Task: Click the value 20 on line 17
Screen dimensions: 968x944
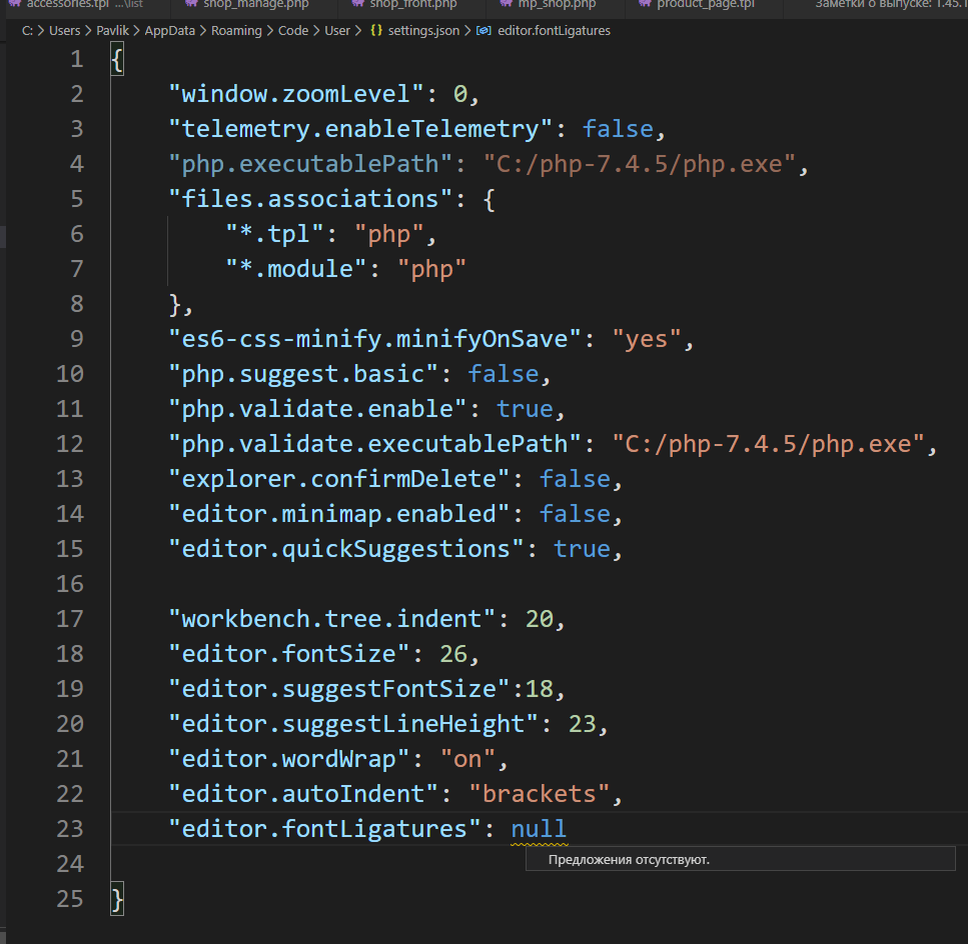Action: (x=539, y=619)
